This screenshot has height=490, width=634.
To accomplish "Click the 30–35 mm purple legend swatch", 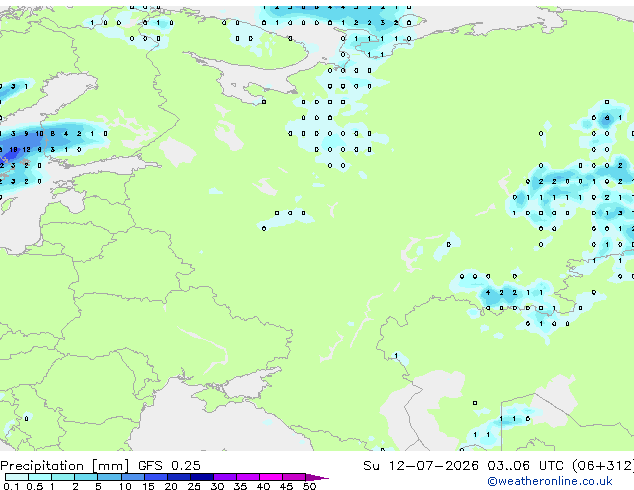I will 224,477.
